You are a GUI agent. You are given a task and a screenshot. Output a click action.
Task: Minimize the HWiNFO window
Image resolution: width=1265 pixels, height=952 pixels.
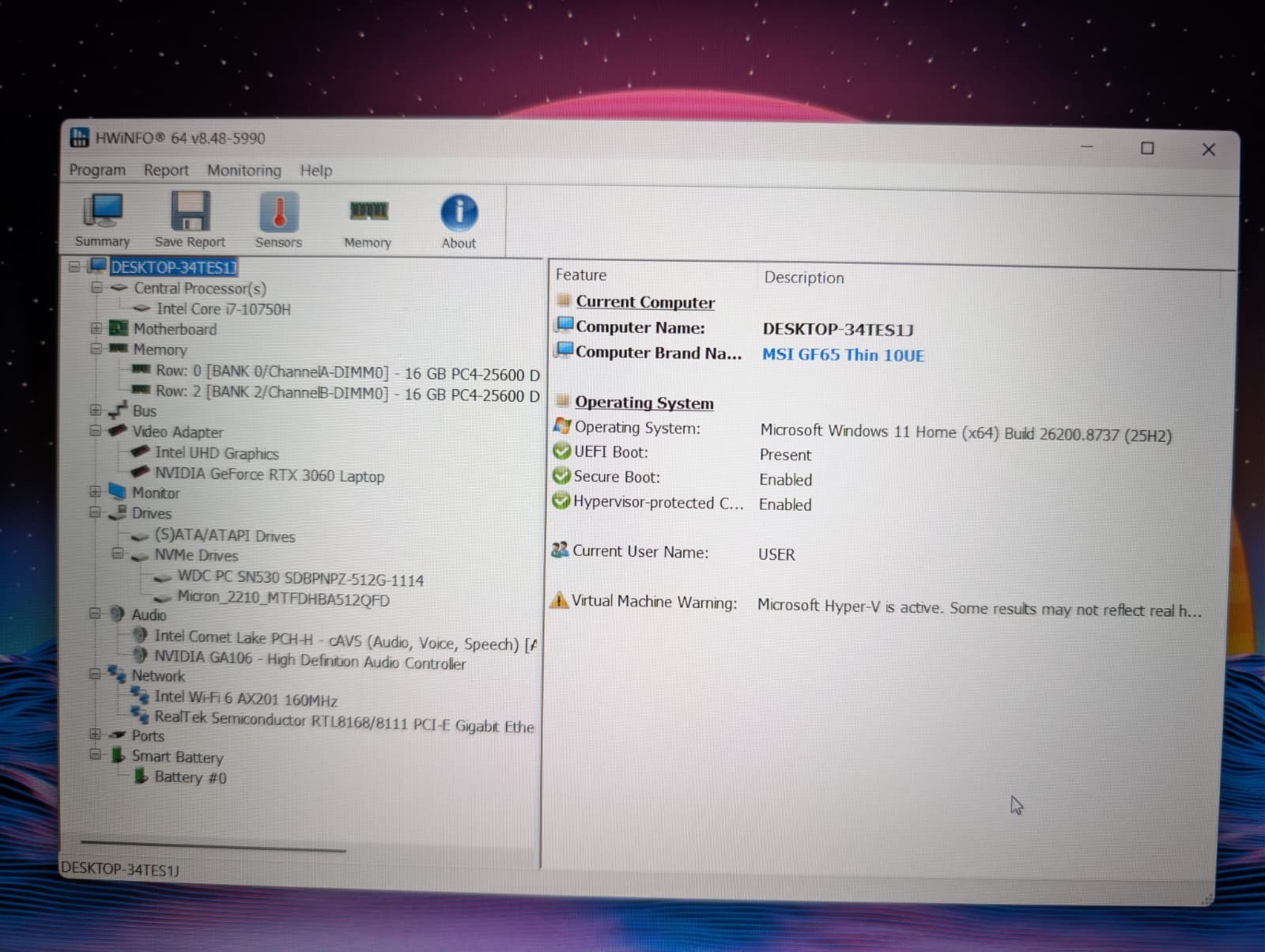click(x=1087, y=147)
